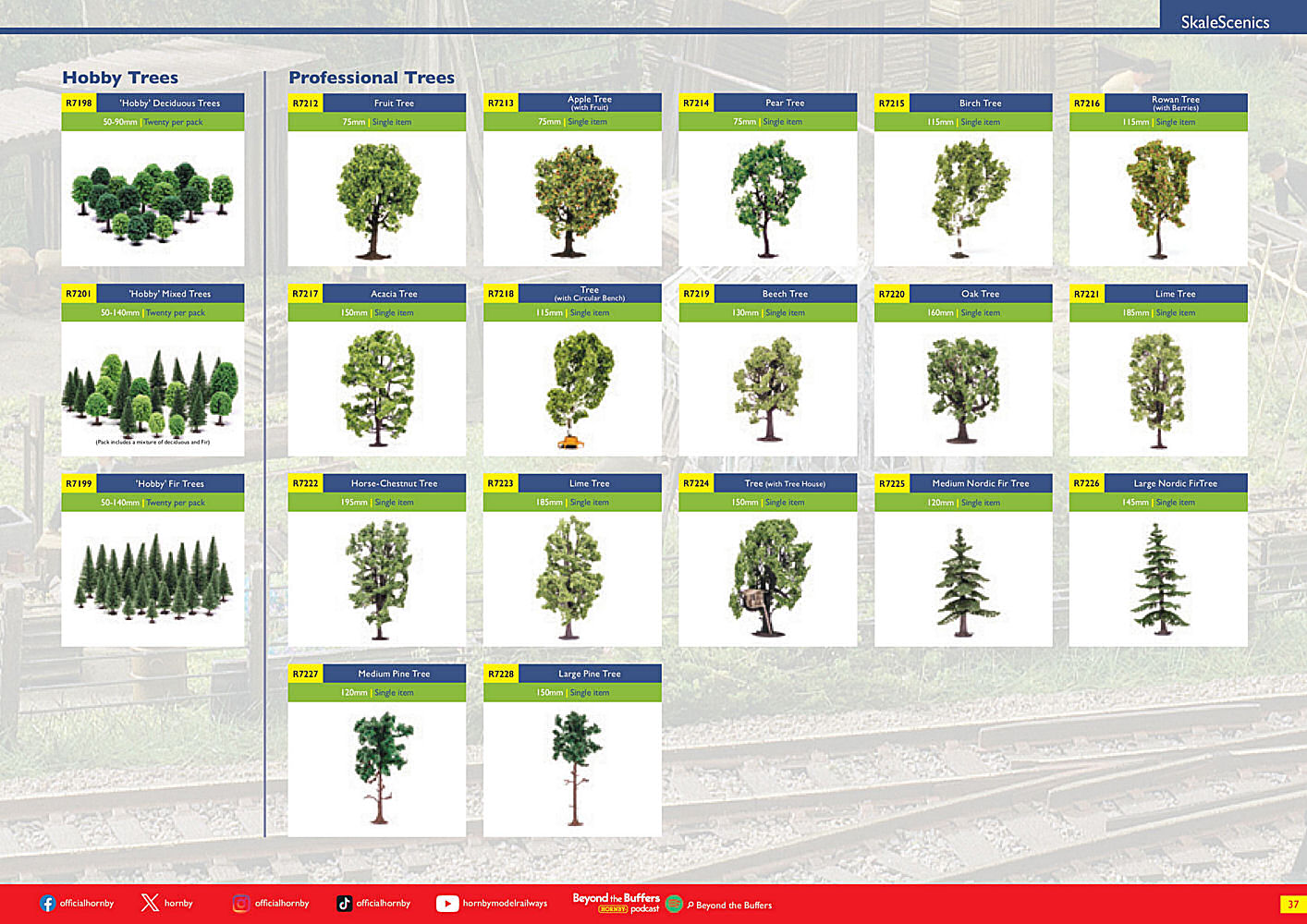Click the R7198 product code label
Image resolution: width=1307 pixels, height=924 pixels.
(x=79, y=103)
